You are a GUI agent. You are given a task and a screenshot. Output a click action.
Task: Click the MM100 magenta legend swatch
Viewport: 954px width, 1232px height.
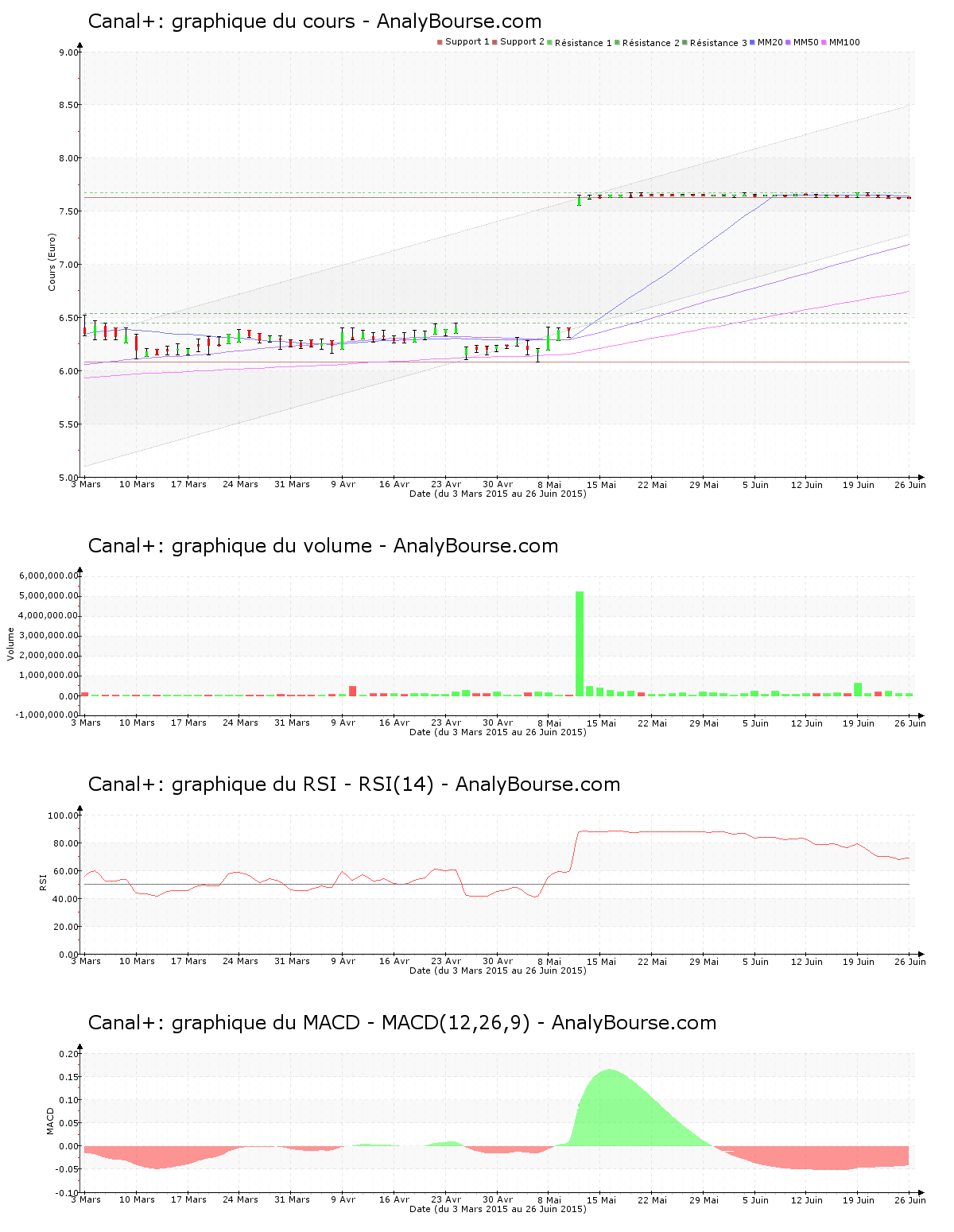(824, 42)
